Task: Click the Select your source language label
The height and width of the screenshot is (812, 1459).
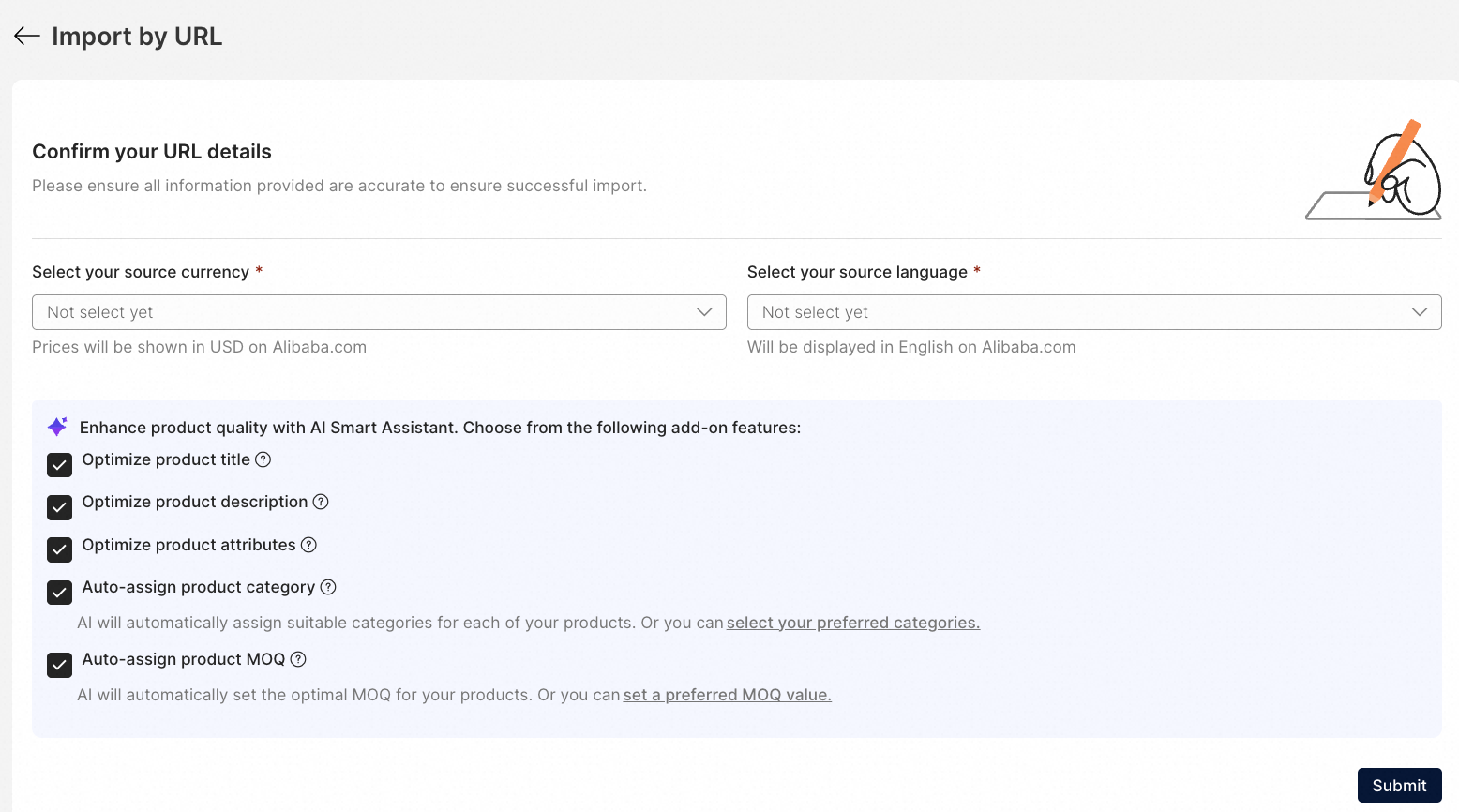Action: point(857,272)
